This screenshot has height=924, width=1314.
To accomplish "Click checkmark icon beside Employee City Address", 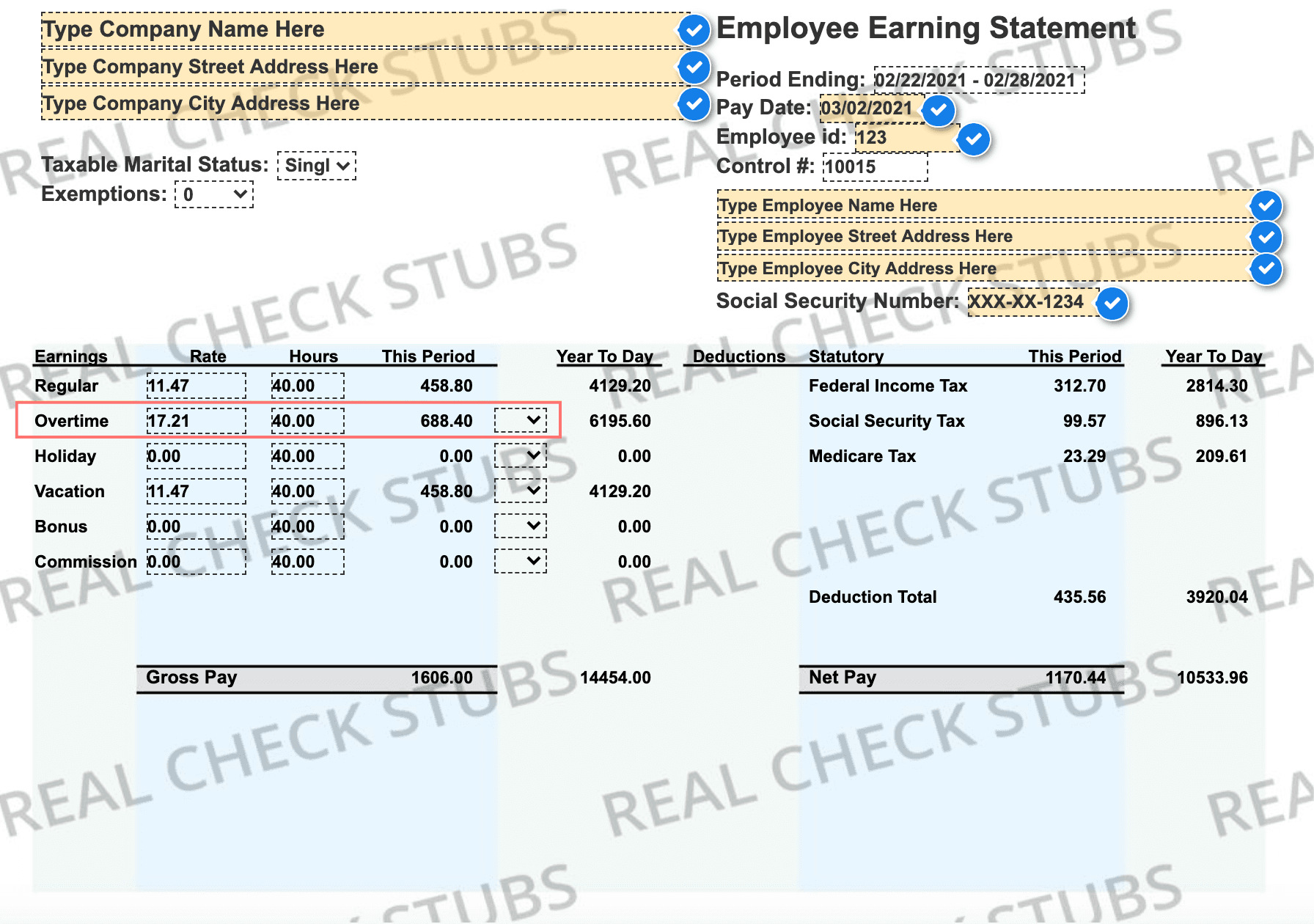I will [1266, 269].
